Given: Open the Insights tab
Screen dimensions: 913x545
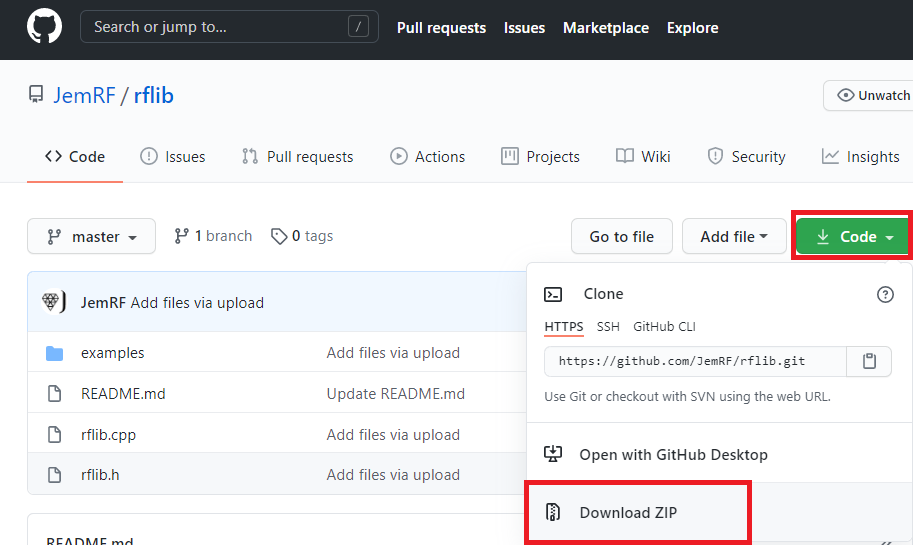Looking at the screenshot, I should 861,157.
